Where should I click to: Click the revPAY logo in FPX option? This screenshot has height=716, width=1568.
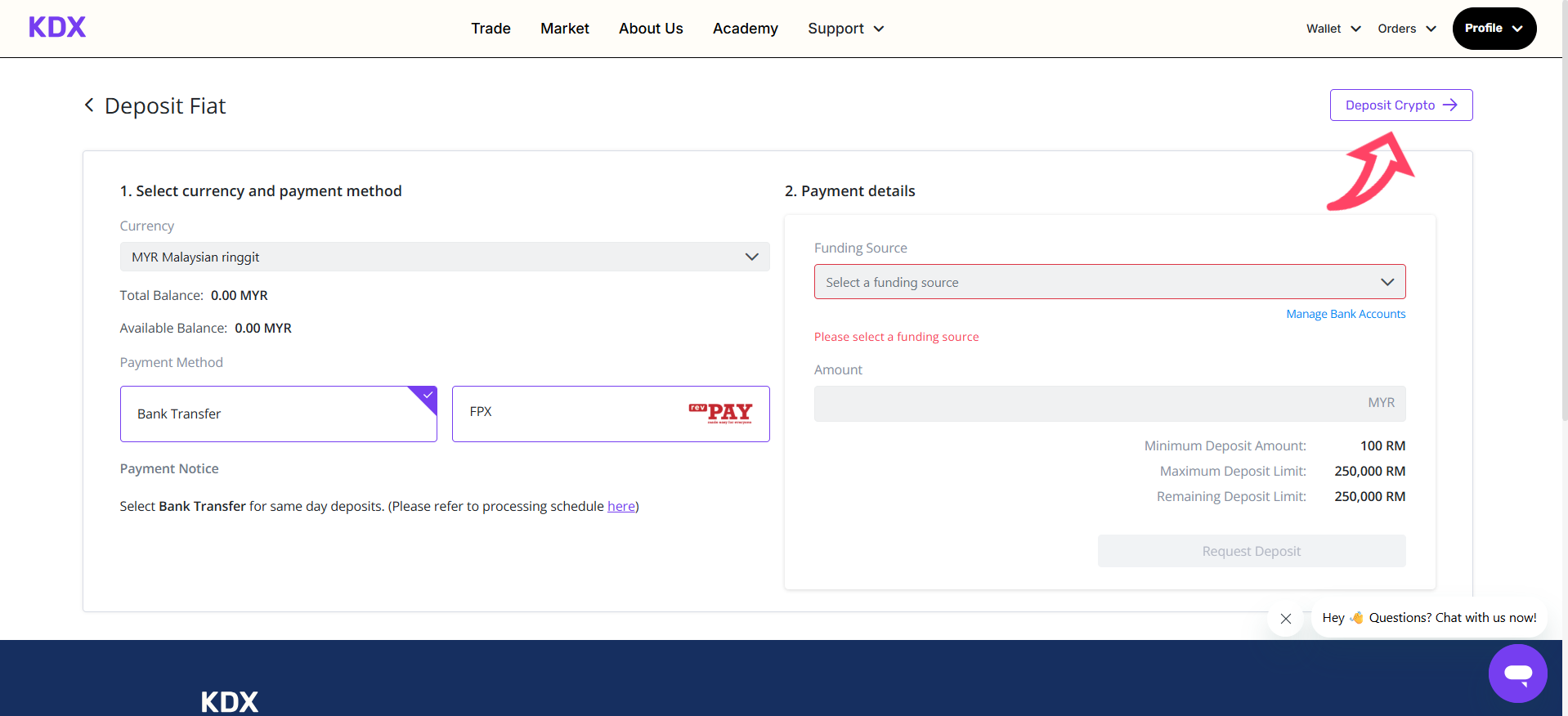point(720,413)
